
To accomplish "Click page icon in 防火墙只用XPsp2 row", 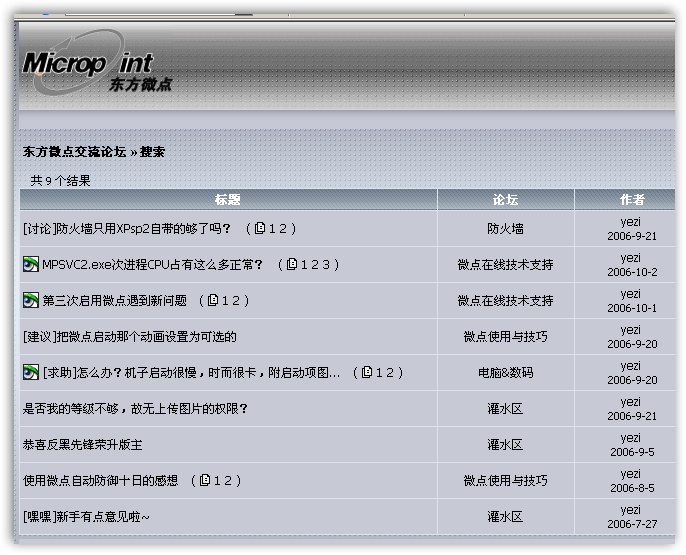I will coord(260,228).
